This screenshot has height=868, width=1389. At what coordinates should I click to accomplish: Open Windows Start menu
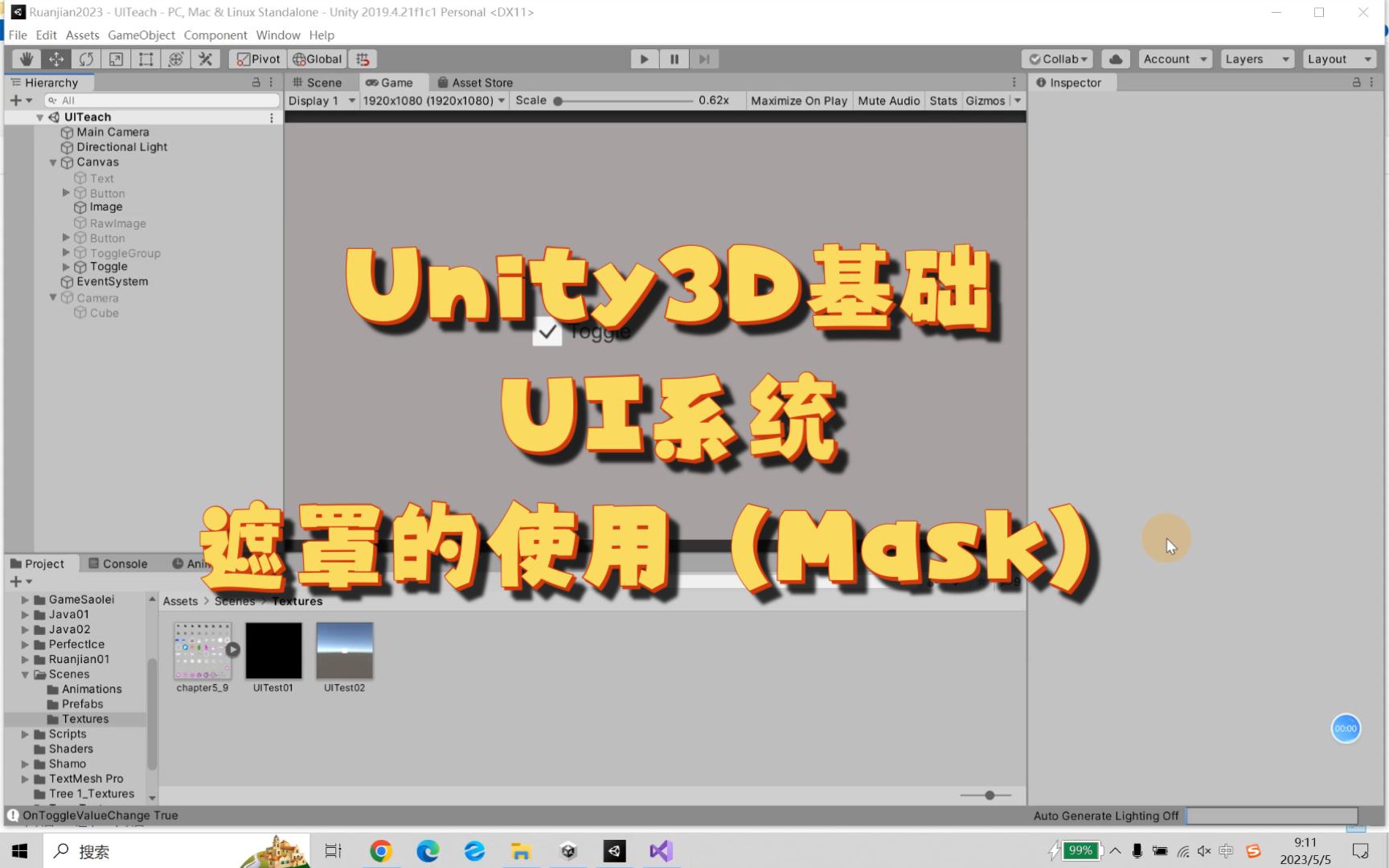(21, 850)
